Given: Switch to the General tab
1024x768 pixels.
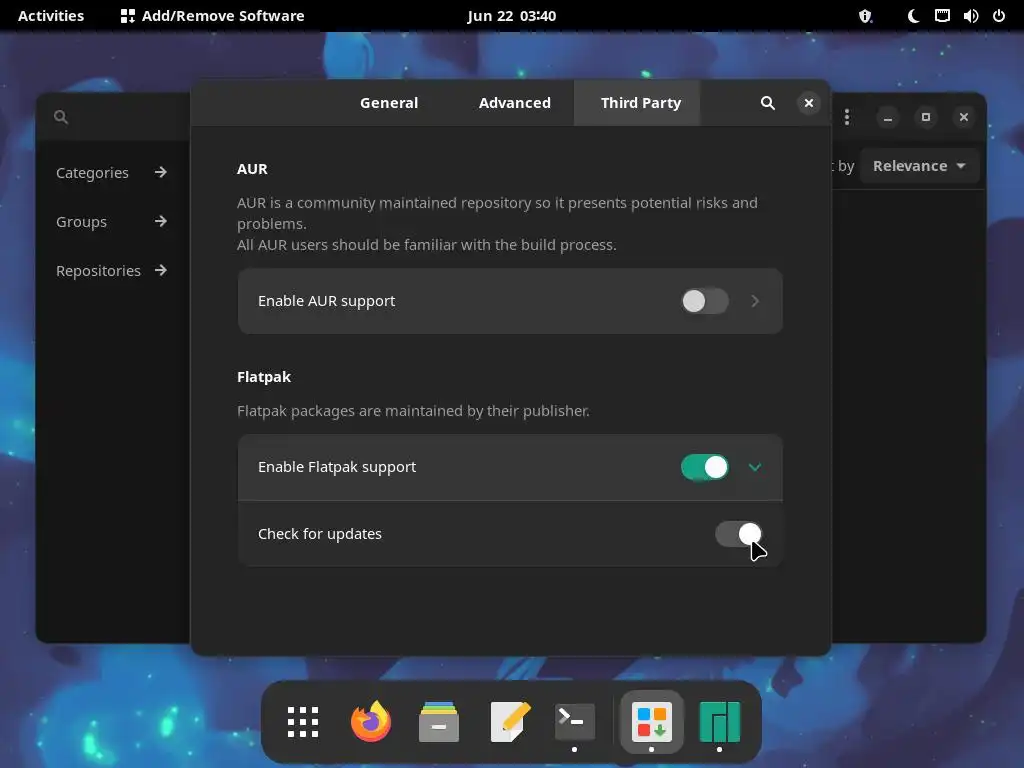Looking at the screenshot, I should (389, 103).
